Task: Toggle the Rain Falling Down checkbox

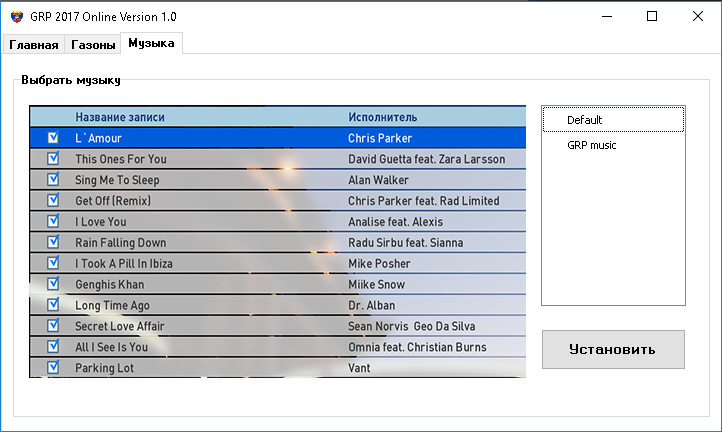Action: click(x=53, y=241)
